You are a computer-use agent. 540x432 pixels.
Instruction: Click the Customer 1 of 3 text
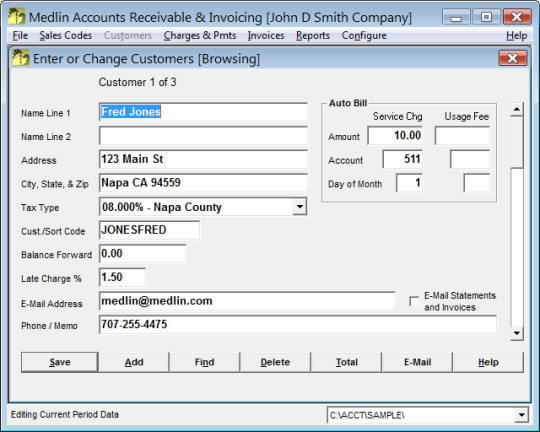(x=137, y=82)
